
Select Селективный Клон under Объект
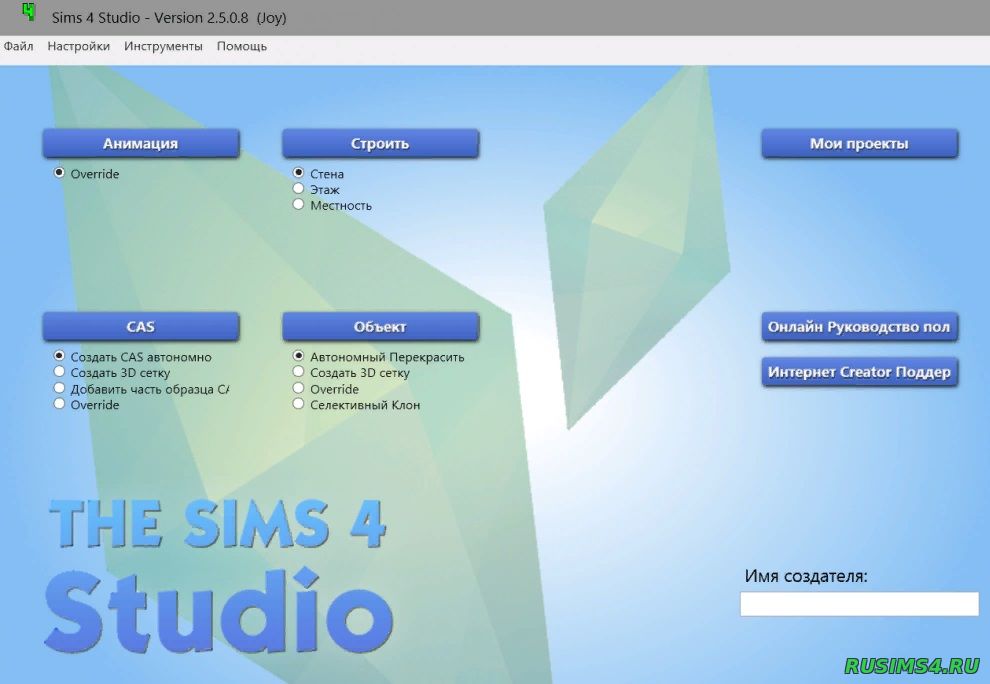[299, 404]
